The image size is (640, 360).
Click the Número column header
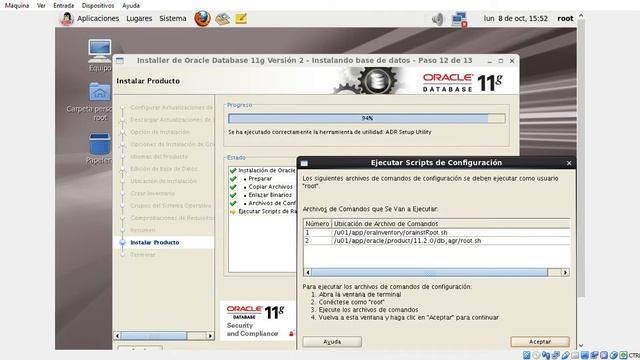coord(317,224)
